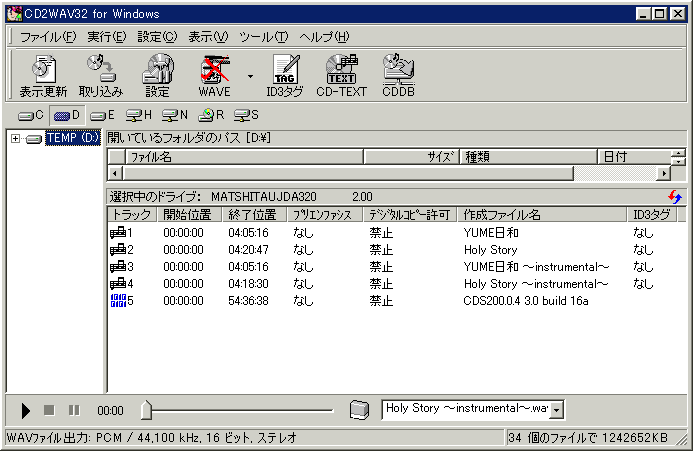
Task: Select drive E in the drive bar
Action: pyautogui.click(x=102, y=115)
